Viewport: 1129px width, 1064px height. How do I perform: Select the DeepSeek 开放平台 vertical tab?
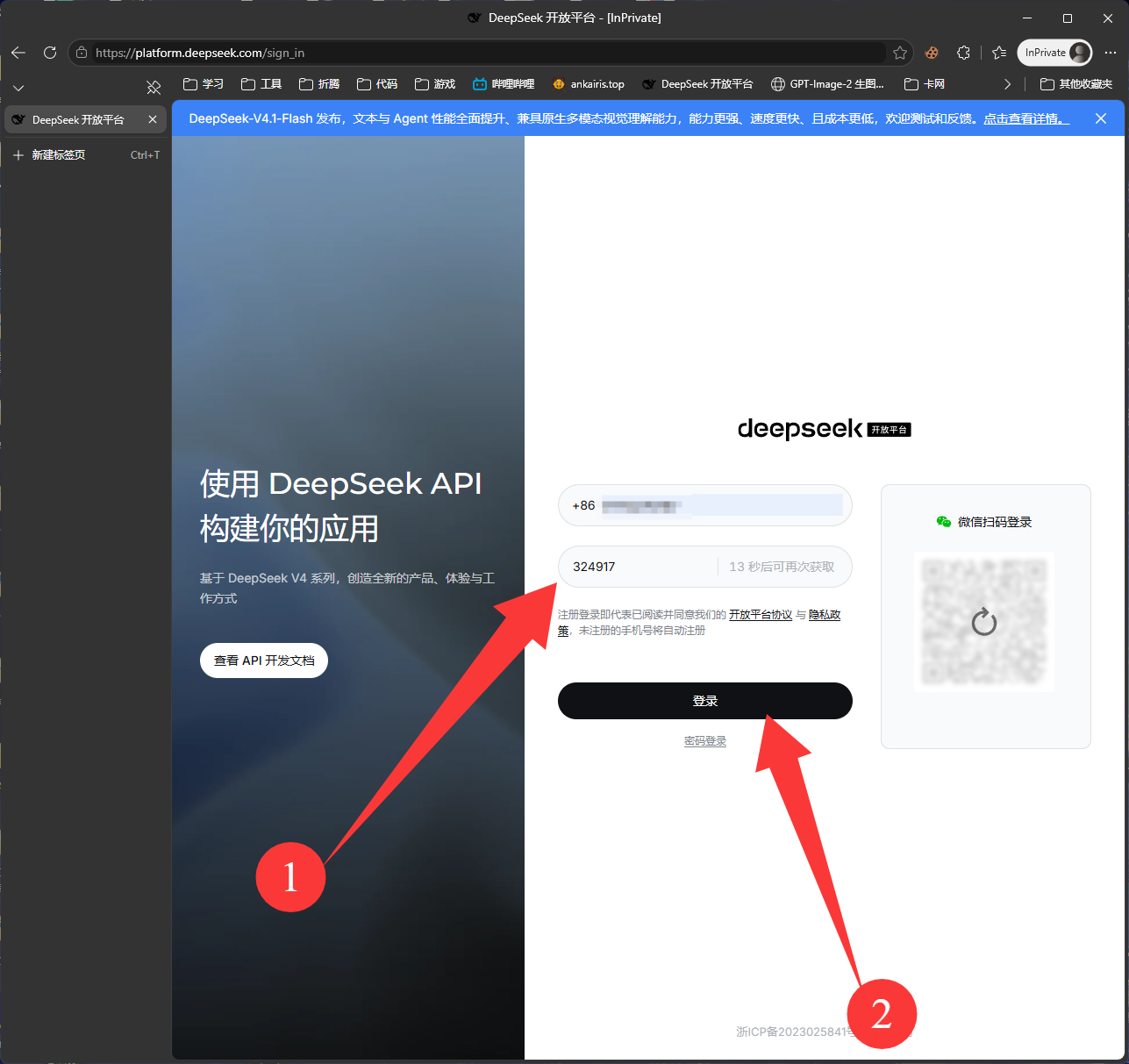(84, 119)
